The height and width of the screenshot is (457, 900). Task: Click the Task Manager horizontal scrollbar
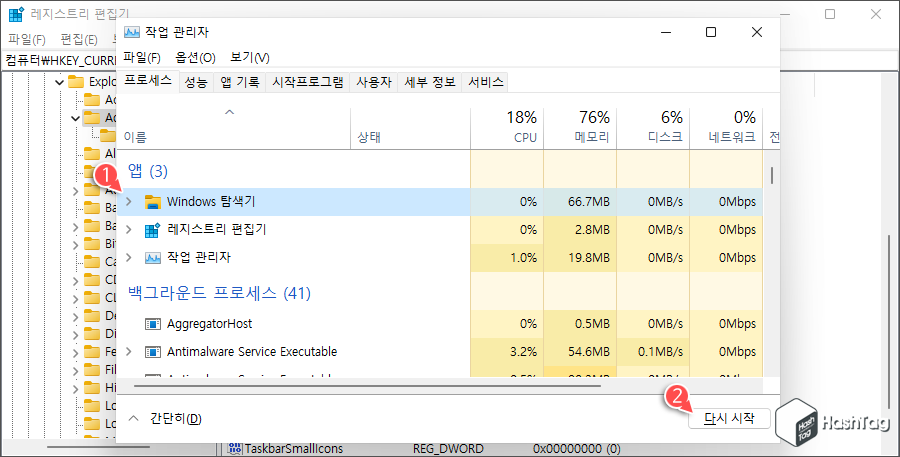(367, 386)
